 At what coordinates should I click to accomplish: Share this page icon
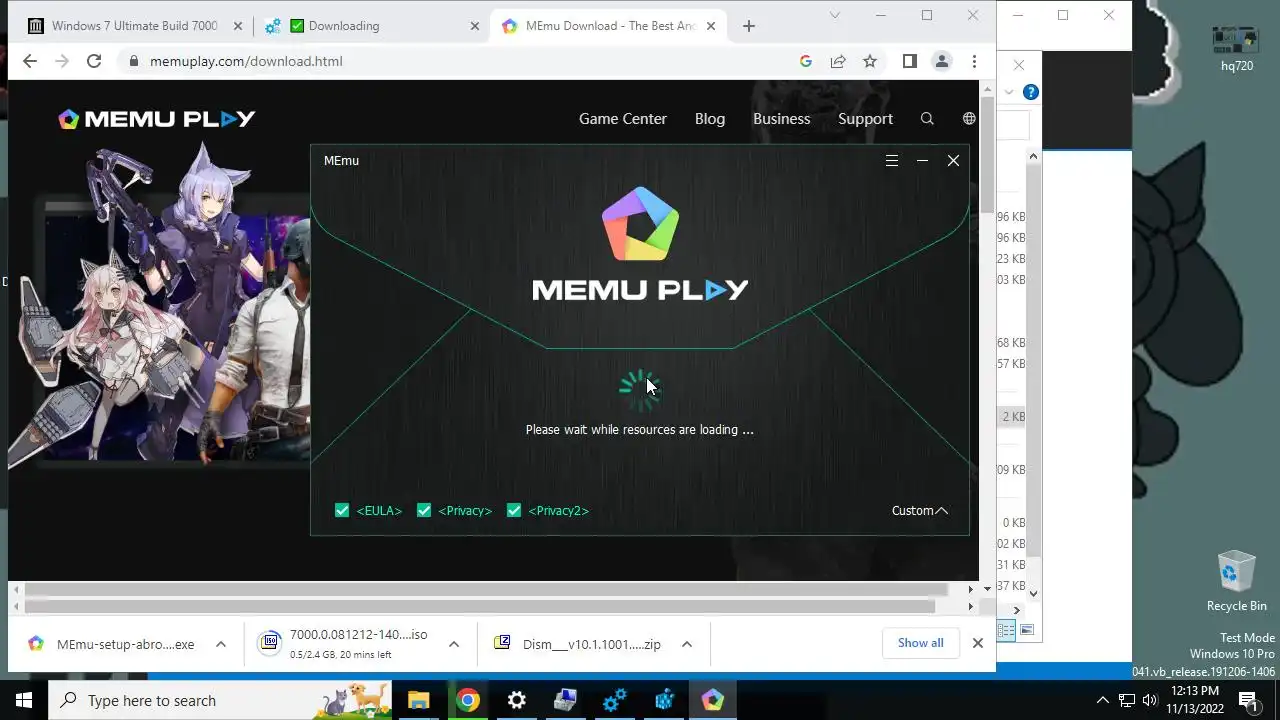point(838,61)
